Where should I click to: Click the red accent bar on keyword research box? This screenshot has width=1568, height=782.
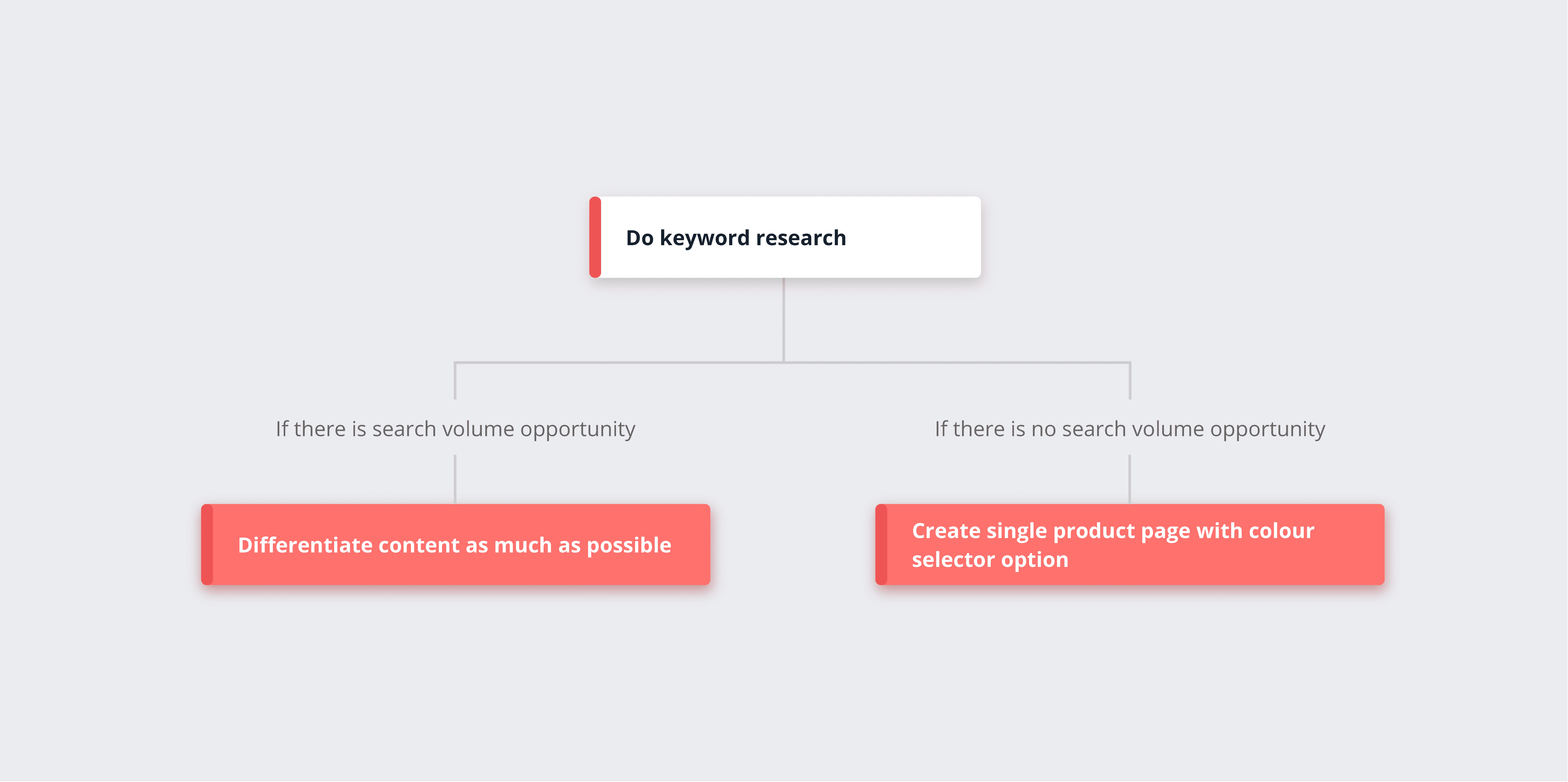coord(595,237)
